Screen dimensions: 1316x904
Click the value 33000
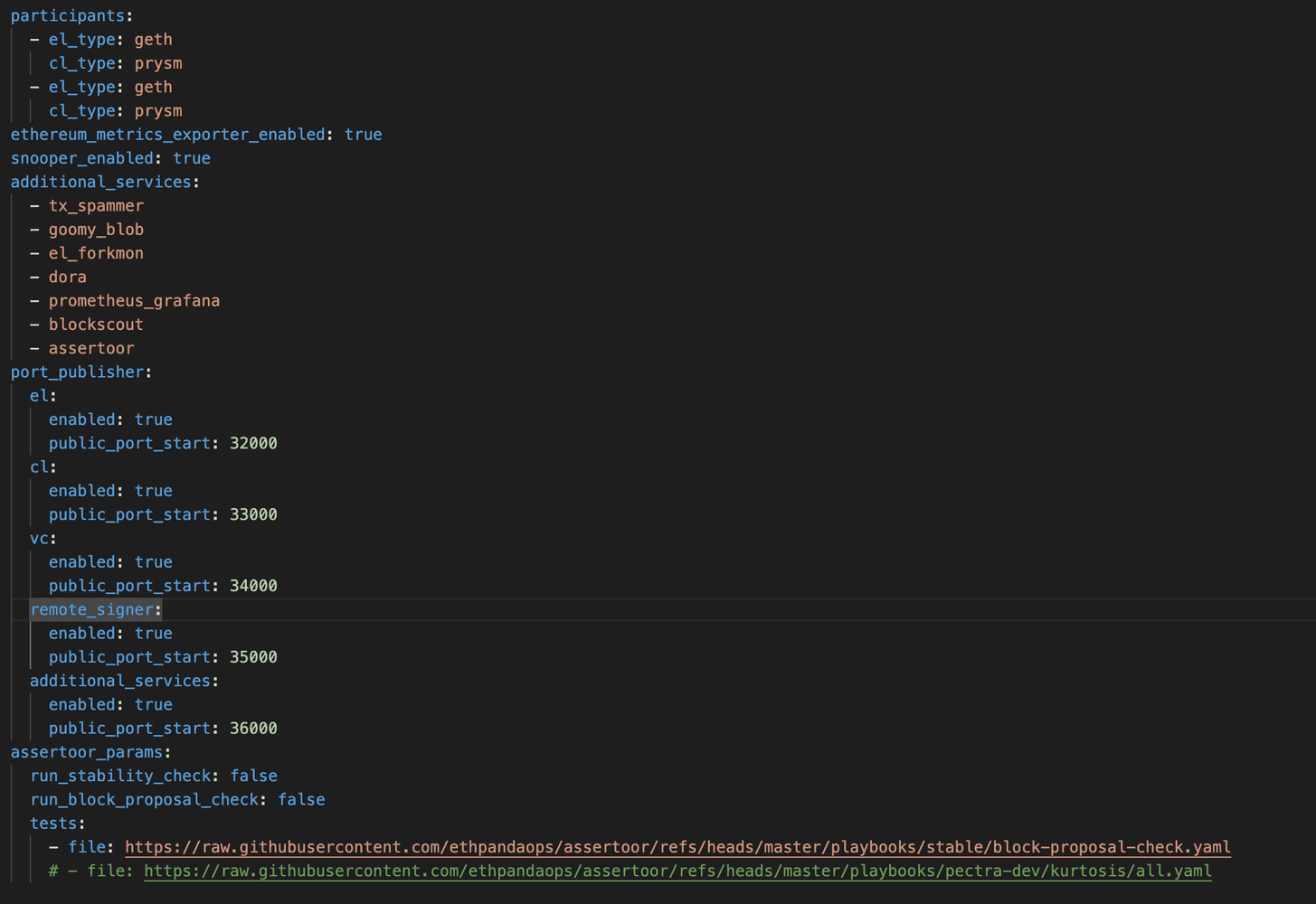pyautogui.click(x=253, y=514)
